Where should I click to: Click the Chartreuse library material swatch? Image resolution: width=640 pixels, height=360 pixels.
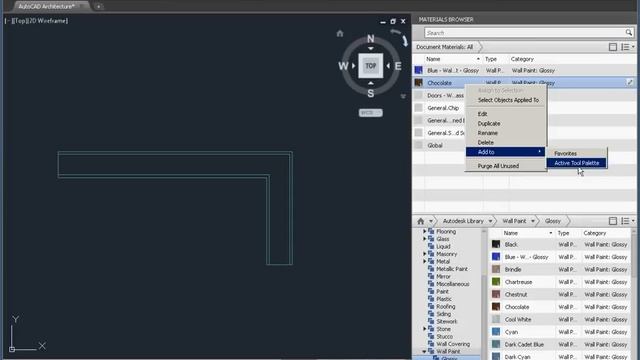(x=496, y=282)
